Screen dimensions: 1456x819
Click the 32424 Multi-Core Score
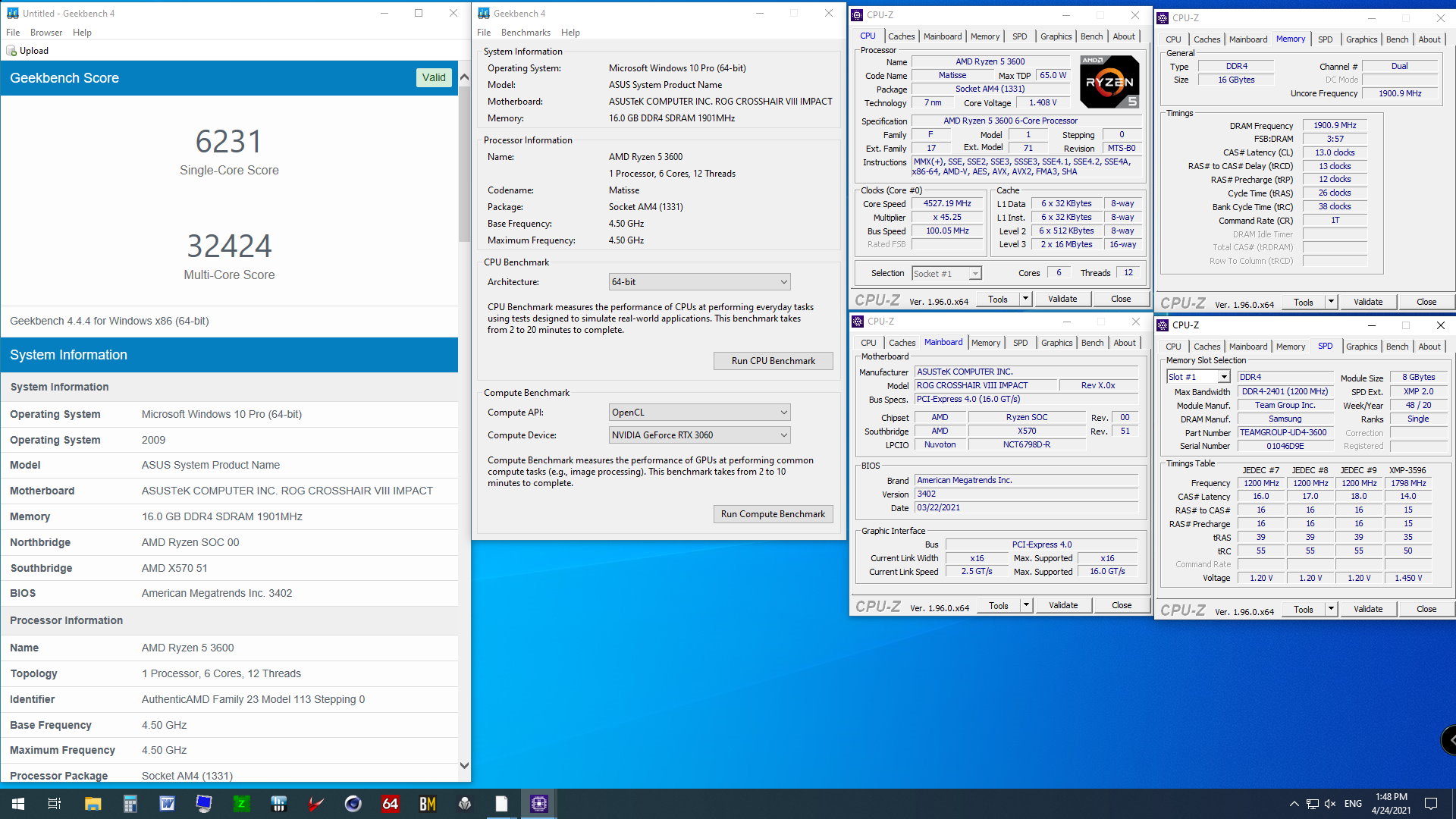click(x=229, y=246)
